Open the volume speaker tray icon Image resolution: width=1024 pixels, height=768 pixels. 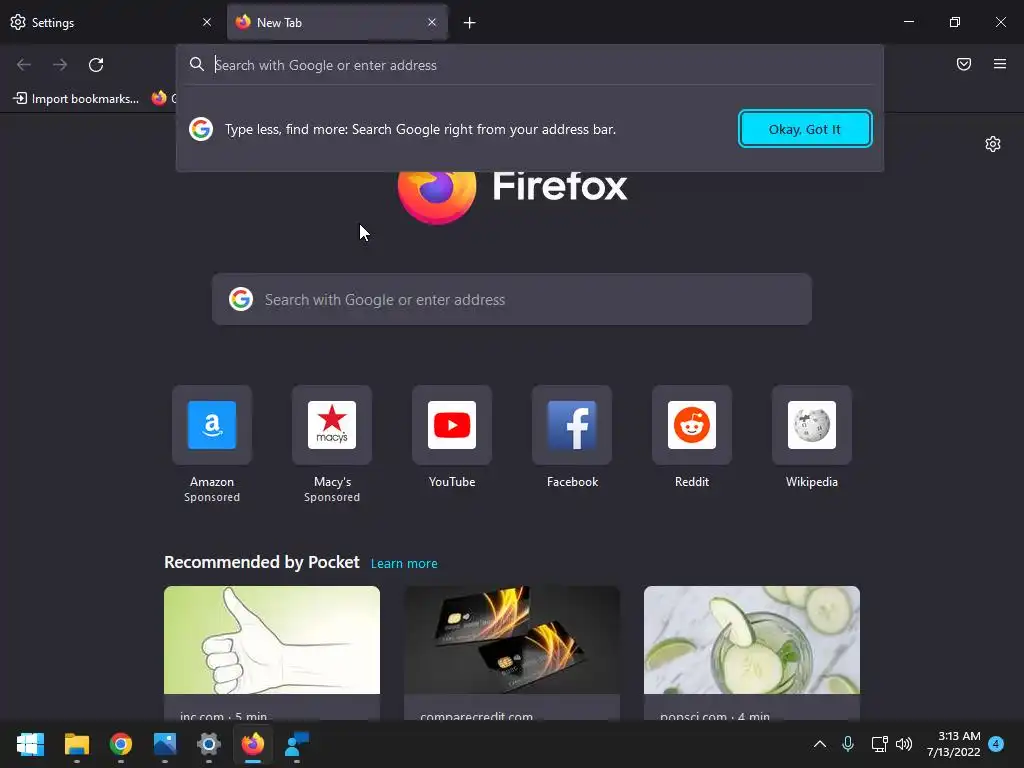click(904, 744)
